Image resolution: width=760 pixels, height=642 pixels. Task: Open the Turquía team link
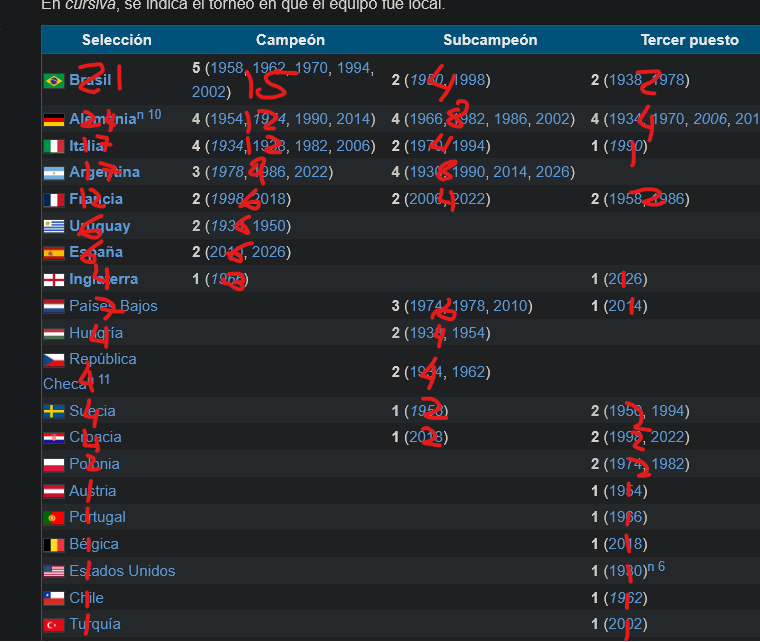[x=95, y=624]
